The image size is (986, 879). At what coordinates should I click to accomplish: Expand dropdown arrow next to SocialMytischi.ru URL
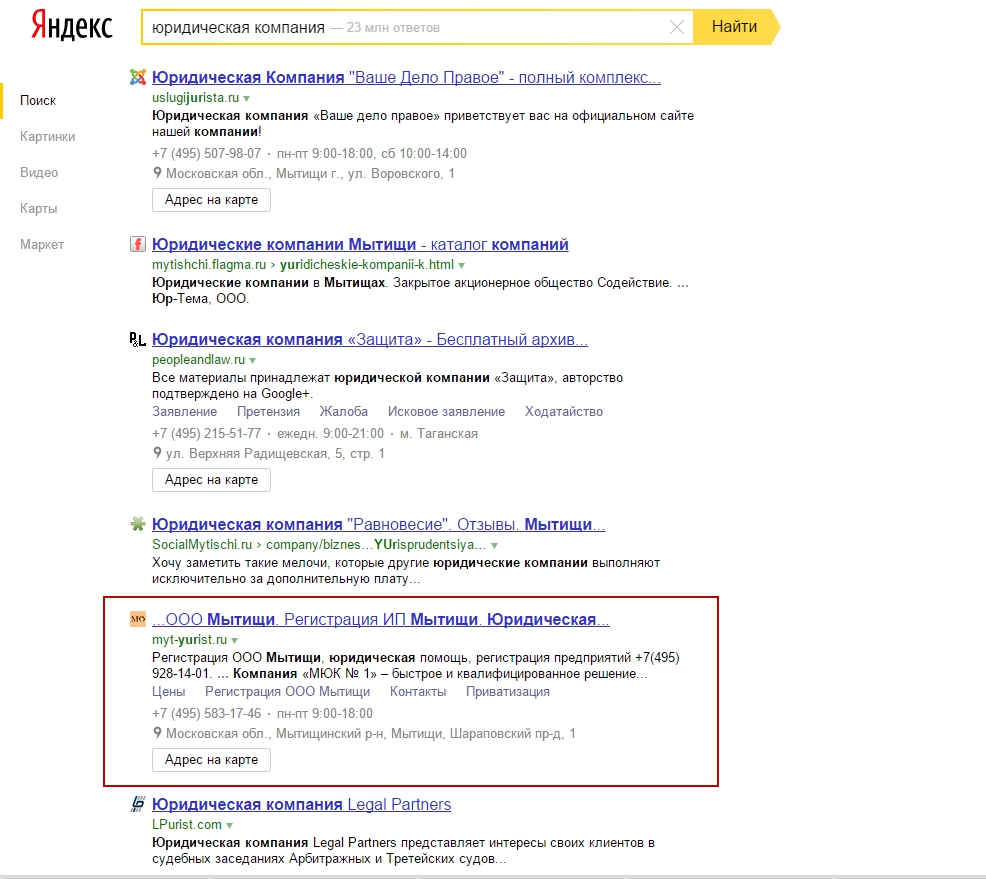point(494,545)
